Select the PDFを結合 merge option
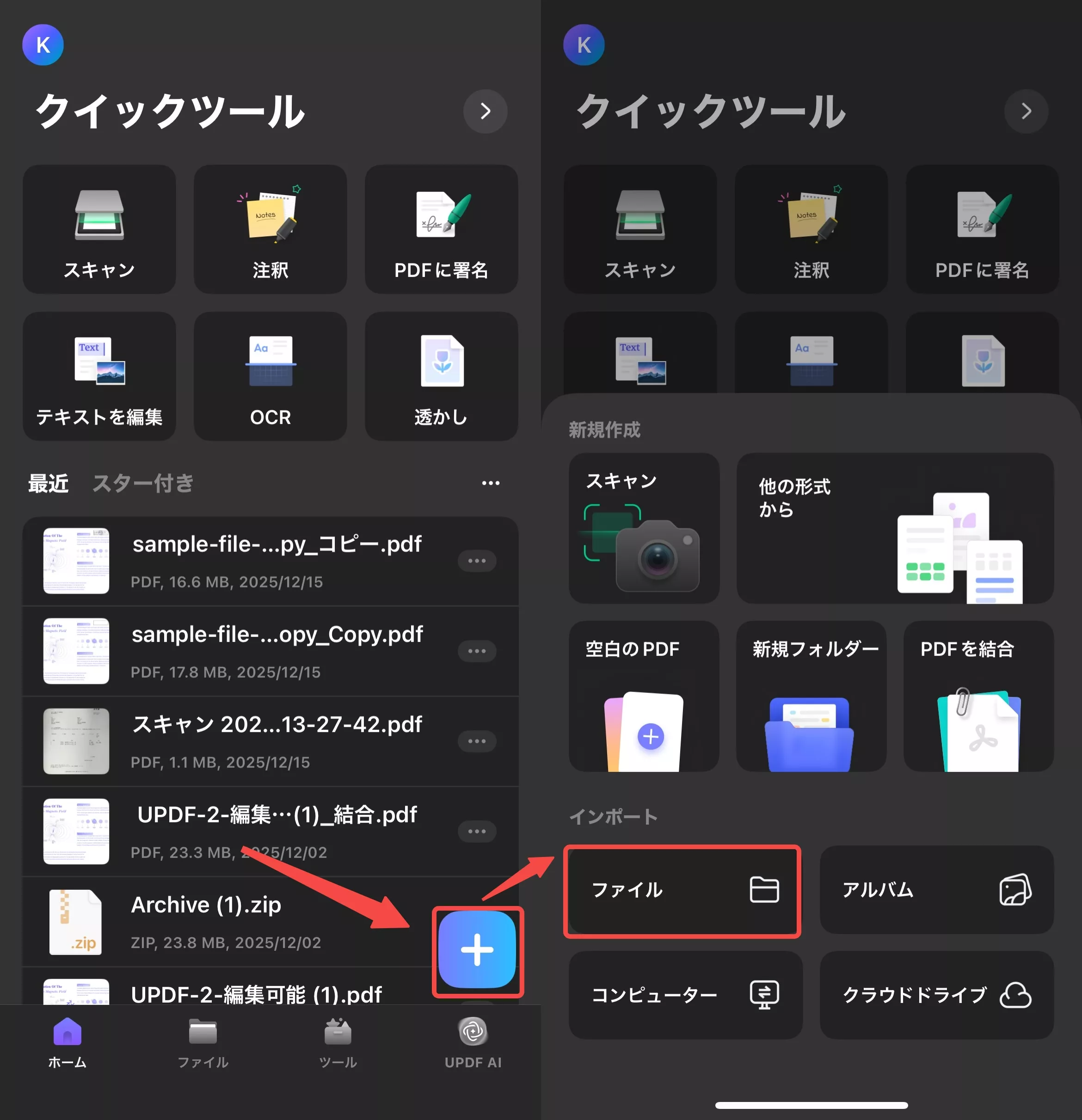The image size is (1082, 1120). pos(978,697)
